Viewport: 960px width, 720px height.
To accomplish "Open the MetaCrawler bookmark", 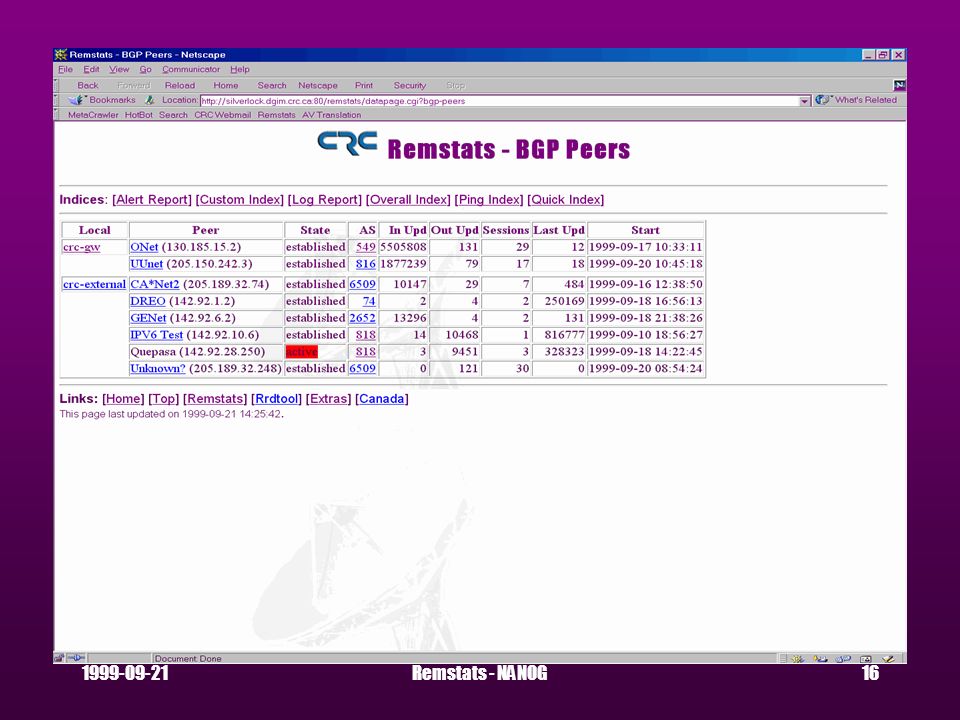I will [93, 114].
